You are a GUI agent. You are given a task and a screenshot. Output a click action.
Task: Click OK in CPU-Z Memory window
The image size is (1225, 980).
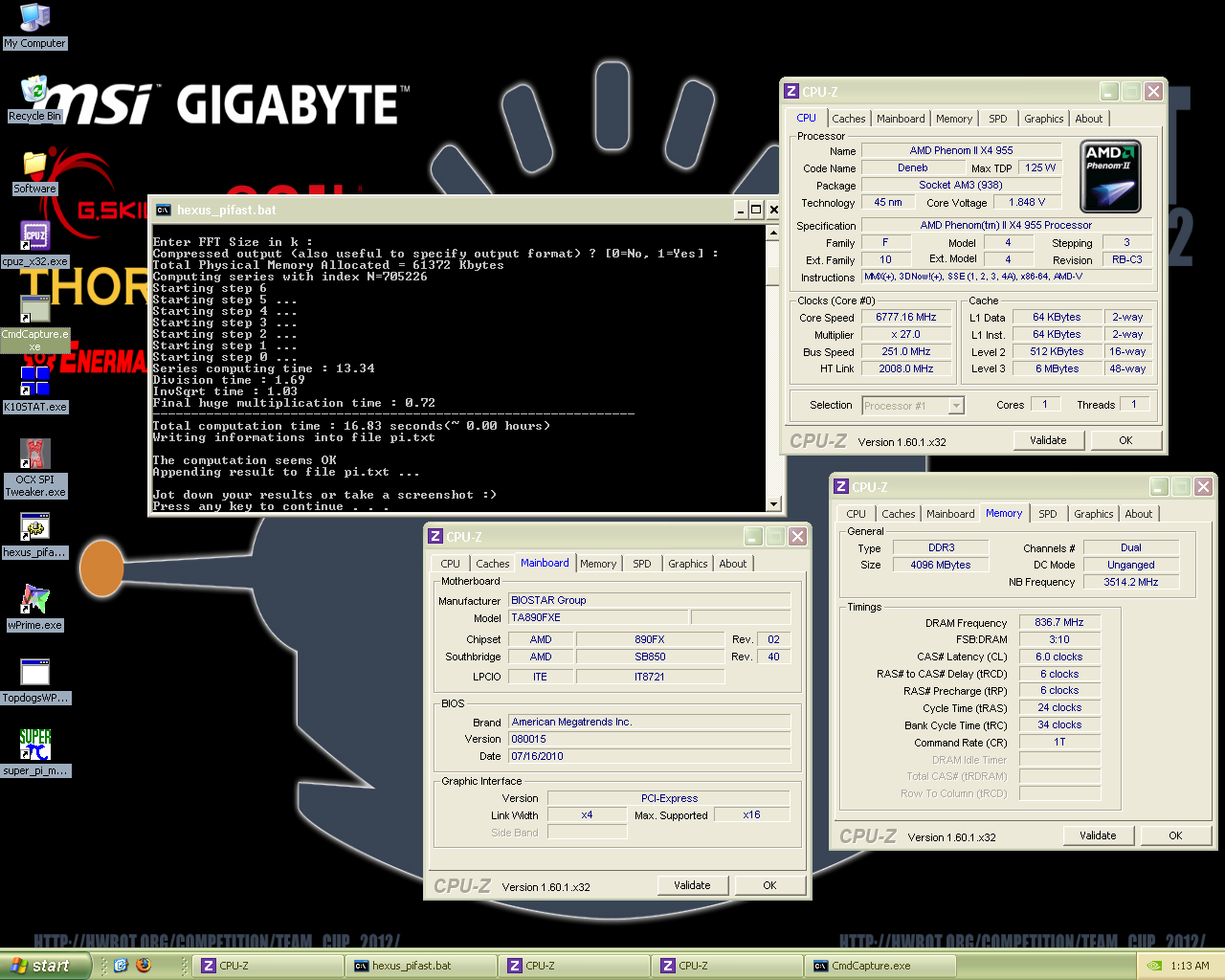click(x=1175, y=835)
